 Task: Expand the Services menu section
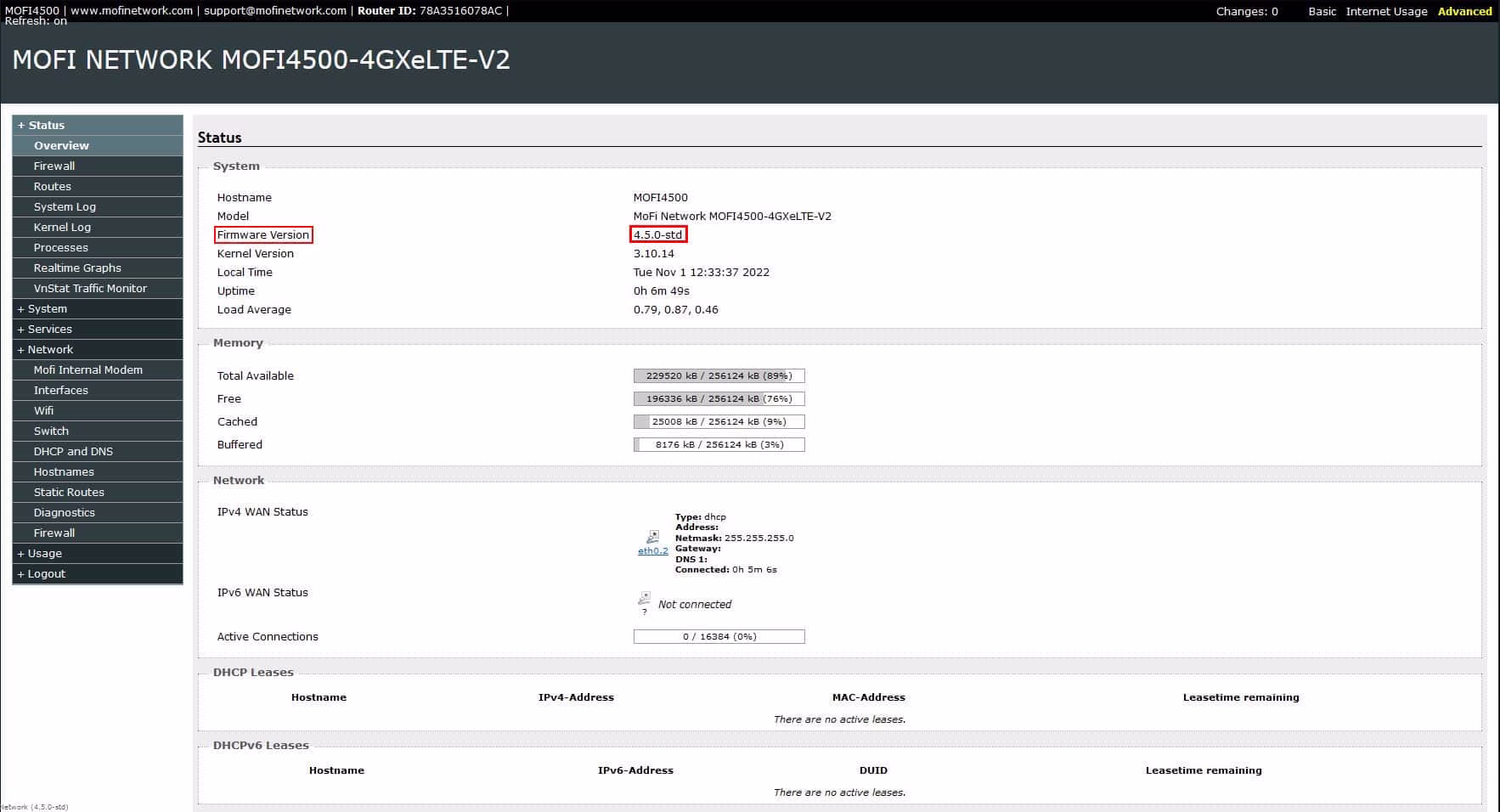[98, 329]
